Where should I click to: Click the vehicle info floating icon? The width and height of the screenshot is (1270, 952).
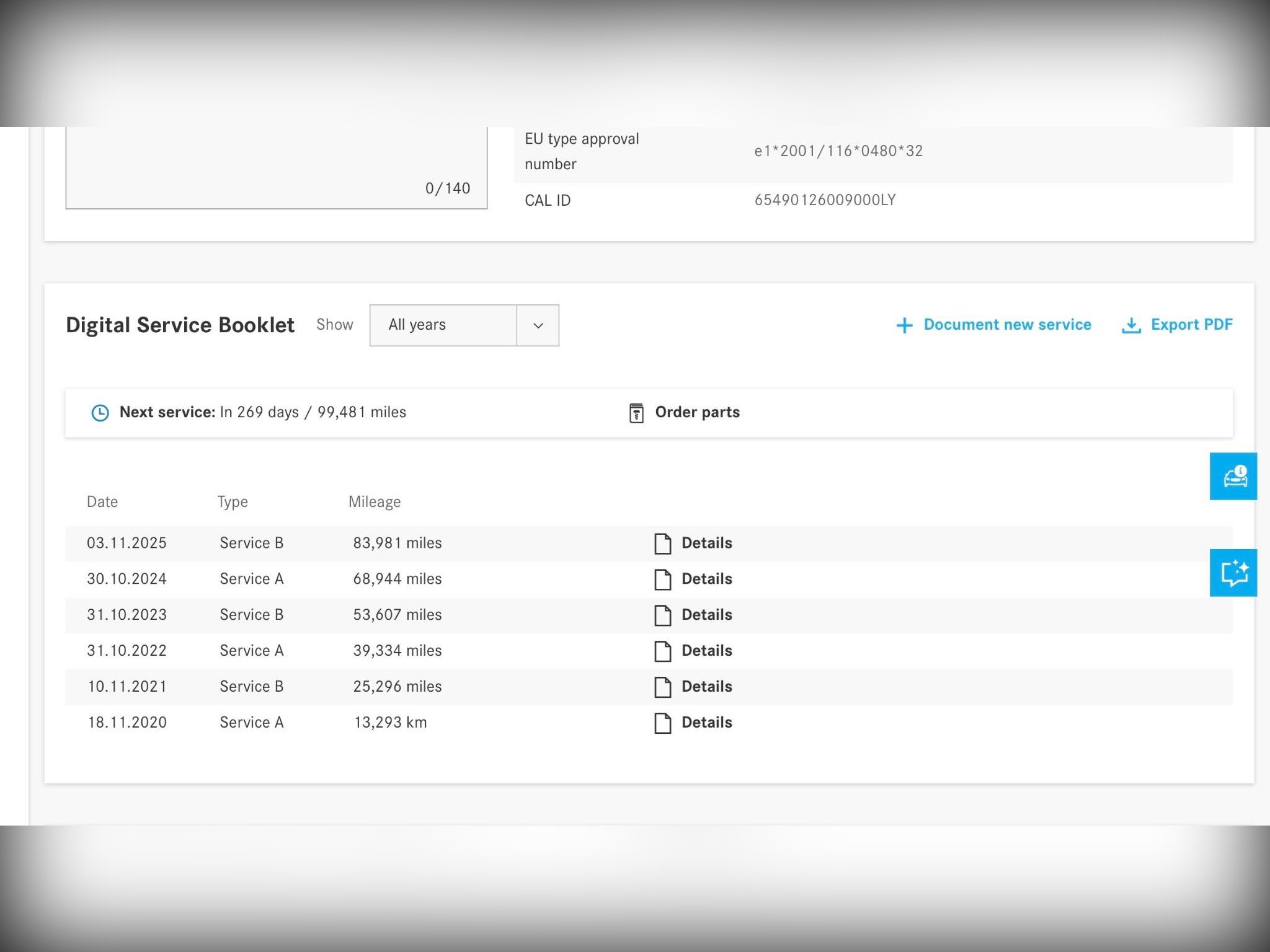[1233, 476]
